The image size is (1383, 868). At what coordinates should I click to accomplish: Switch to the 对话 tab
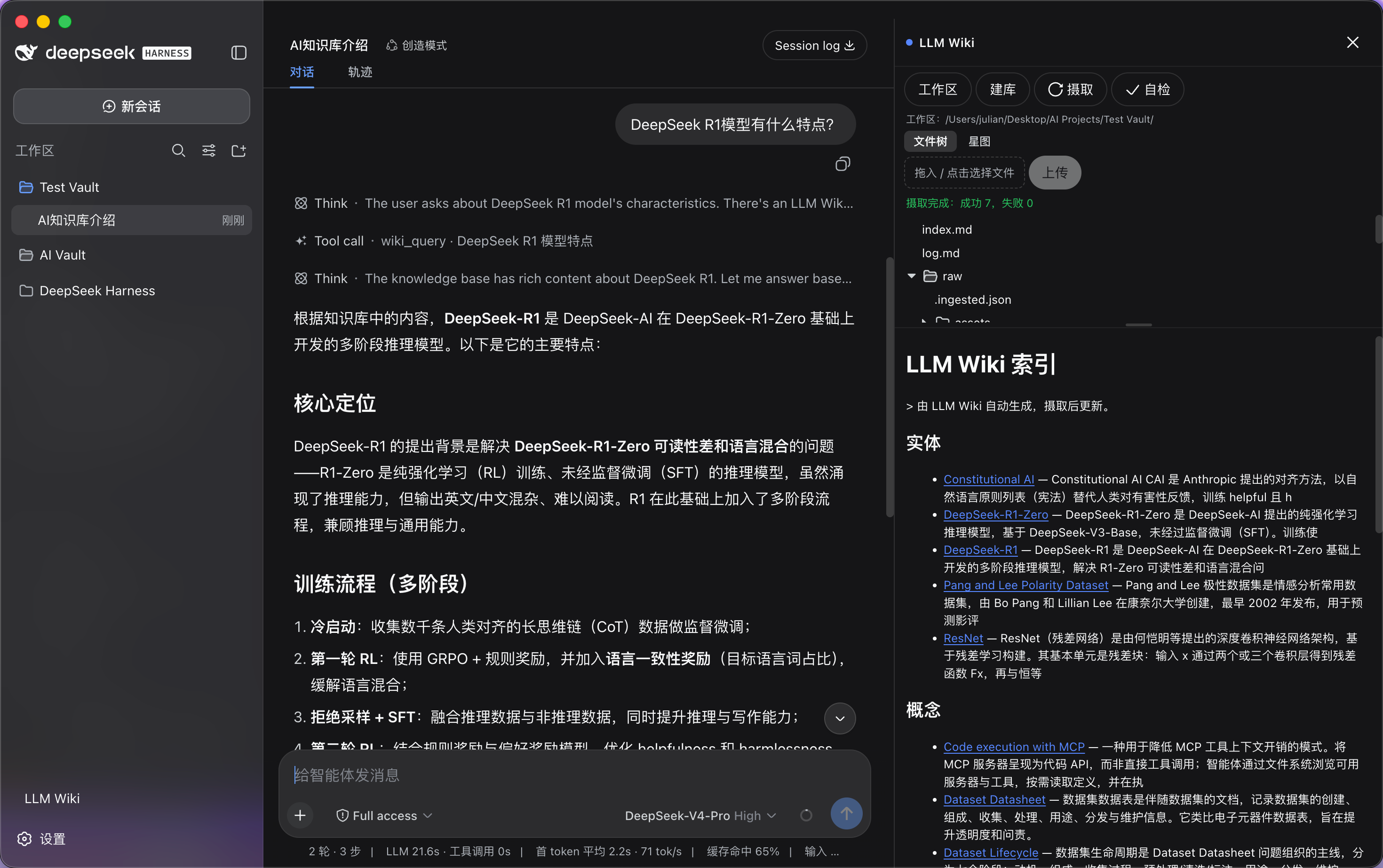coord(302,72)
